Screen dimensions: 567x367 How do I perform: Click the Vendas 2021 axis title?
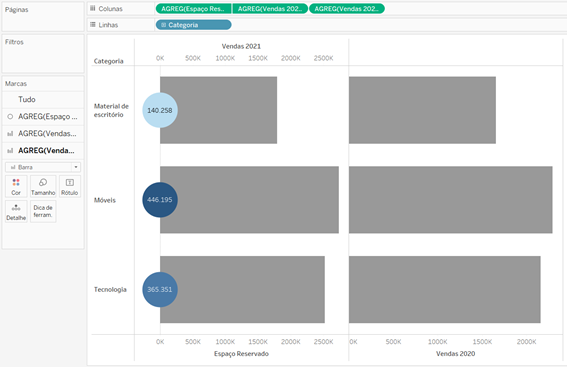click(x=241, y=46)
